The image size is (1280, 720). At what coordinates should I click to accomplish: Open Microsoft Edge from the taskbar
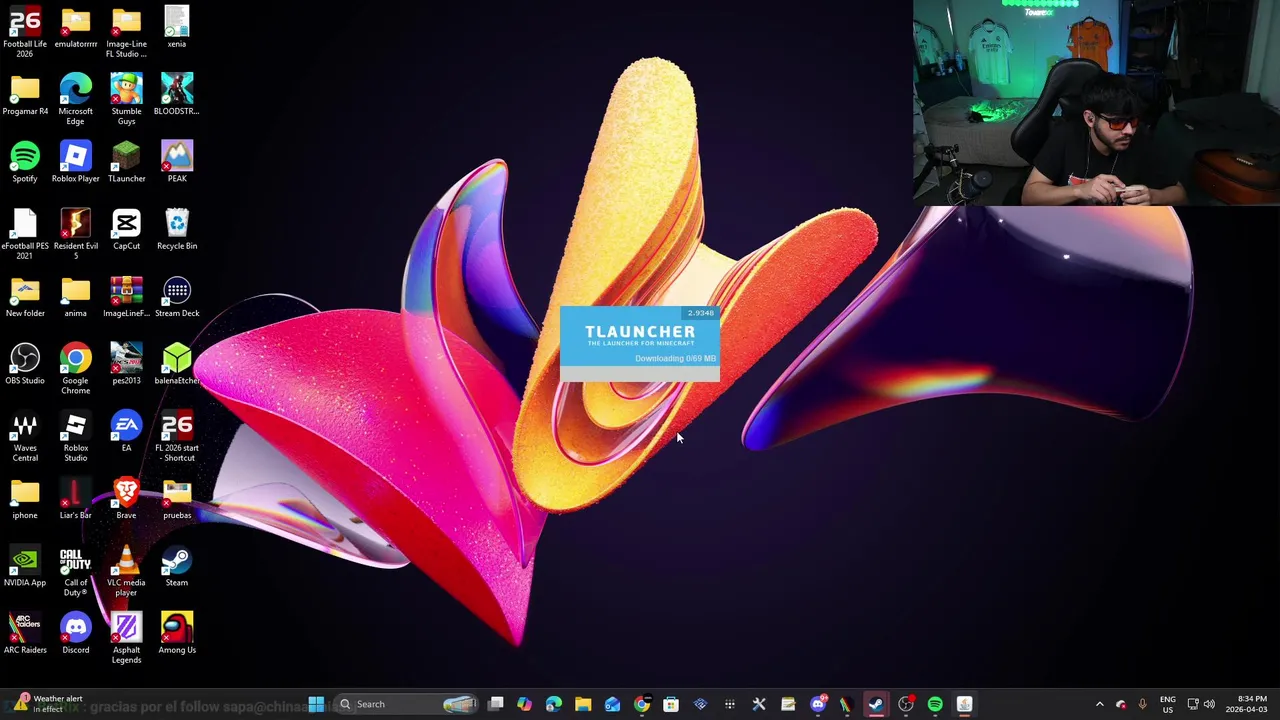pos(554,704)
